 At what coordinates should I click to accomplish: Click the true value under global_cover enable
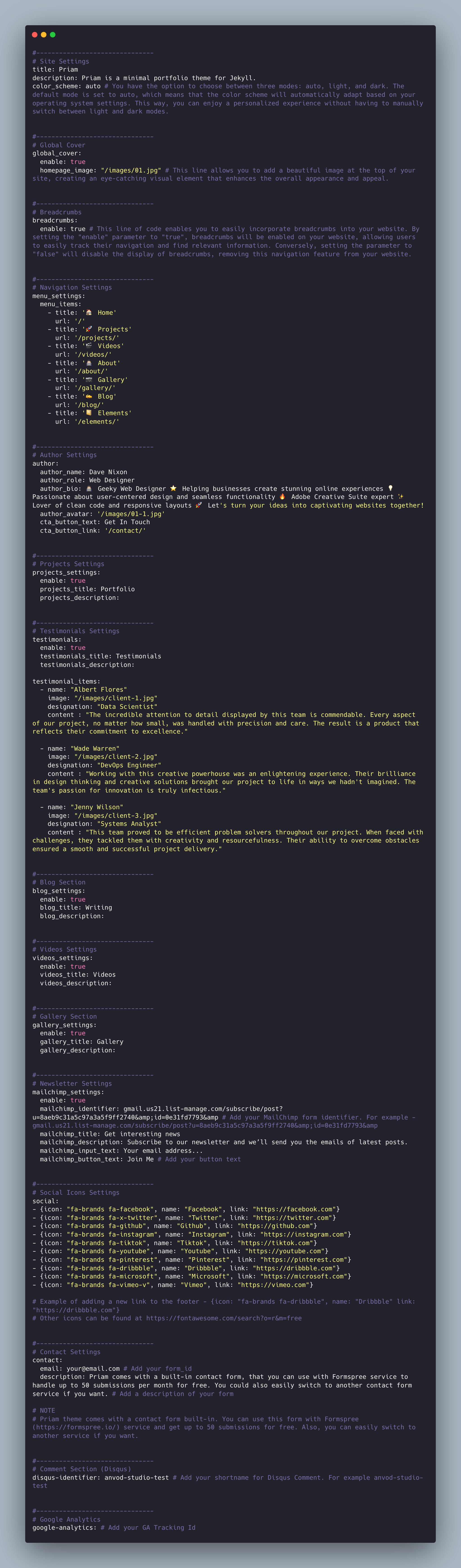(78, 162)
